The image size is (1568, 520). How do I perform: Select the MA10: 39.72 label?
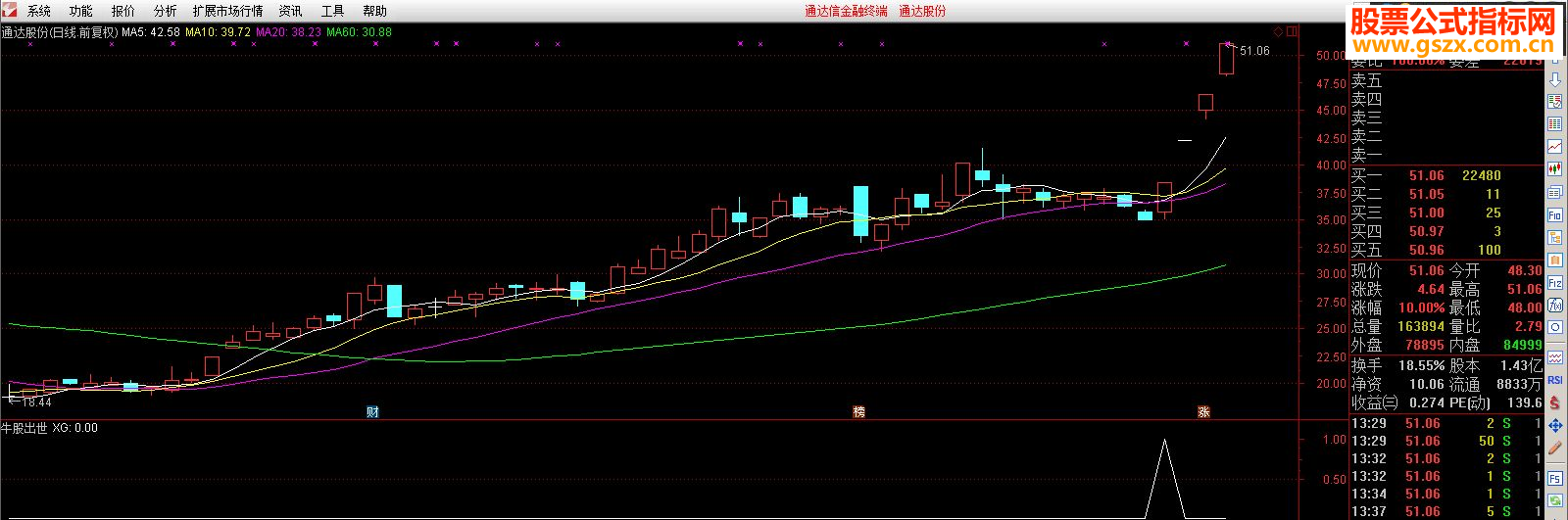(x=218, y=32)
